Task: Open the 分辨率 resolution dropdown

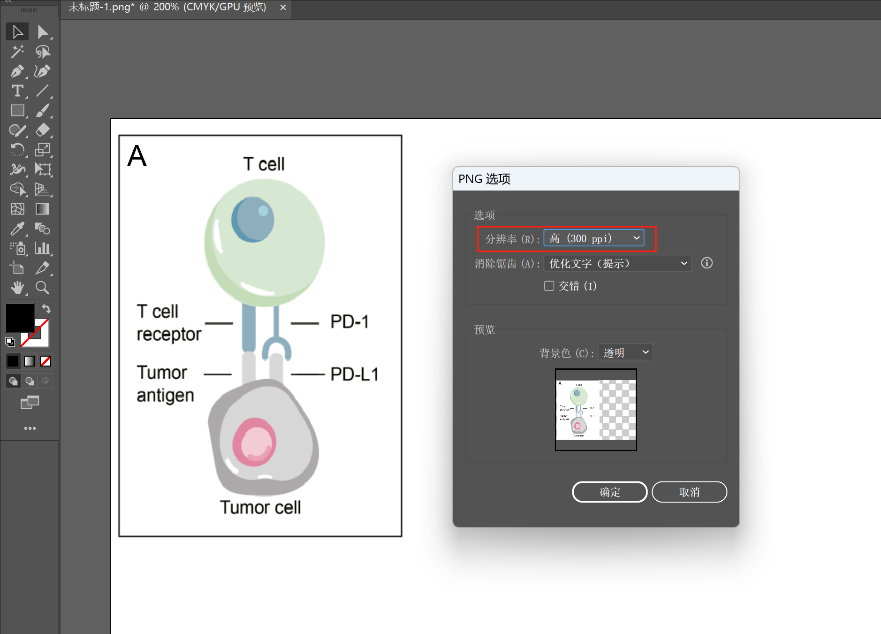Action: tap(594, 238)
